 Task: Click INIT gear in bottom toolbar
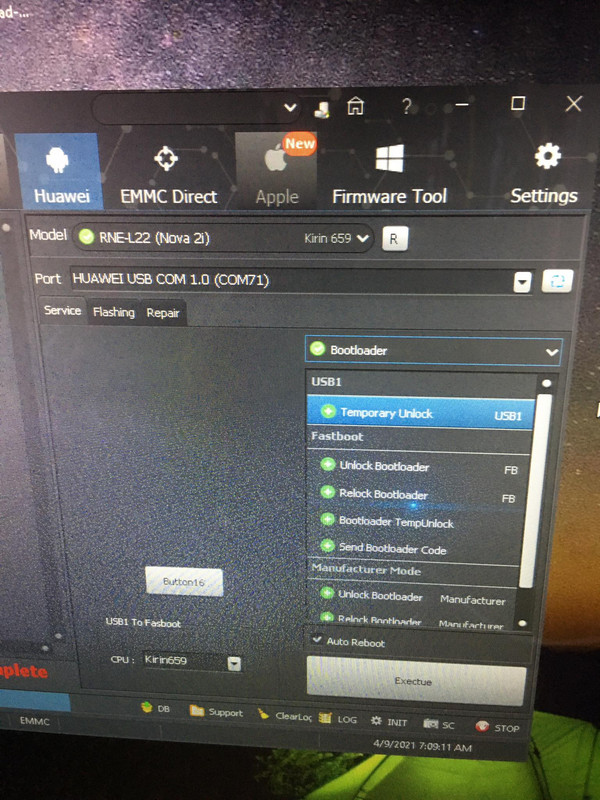(x=389, y=722)
